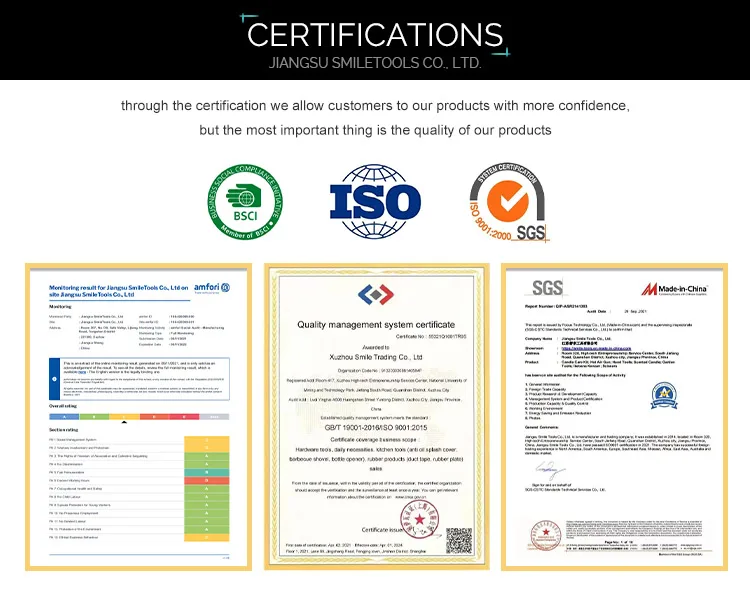The width and height of the screenshot is (750, 616).
Task: Click the Made-in-China logo
Action: click(x=674, y=289)
